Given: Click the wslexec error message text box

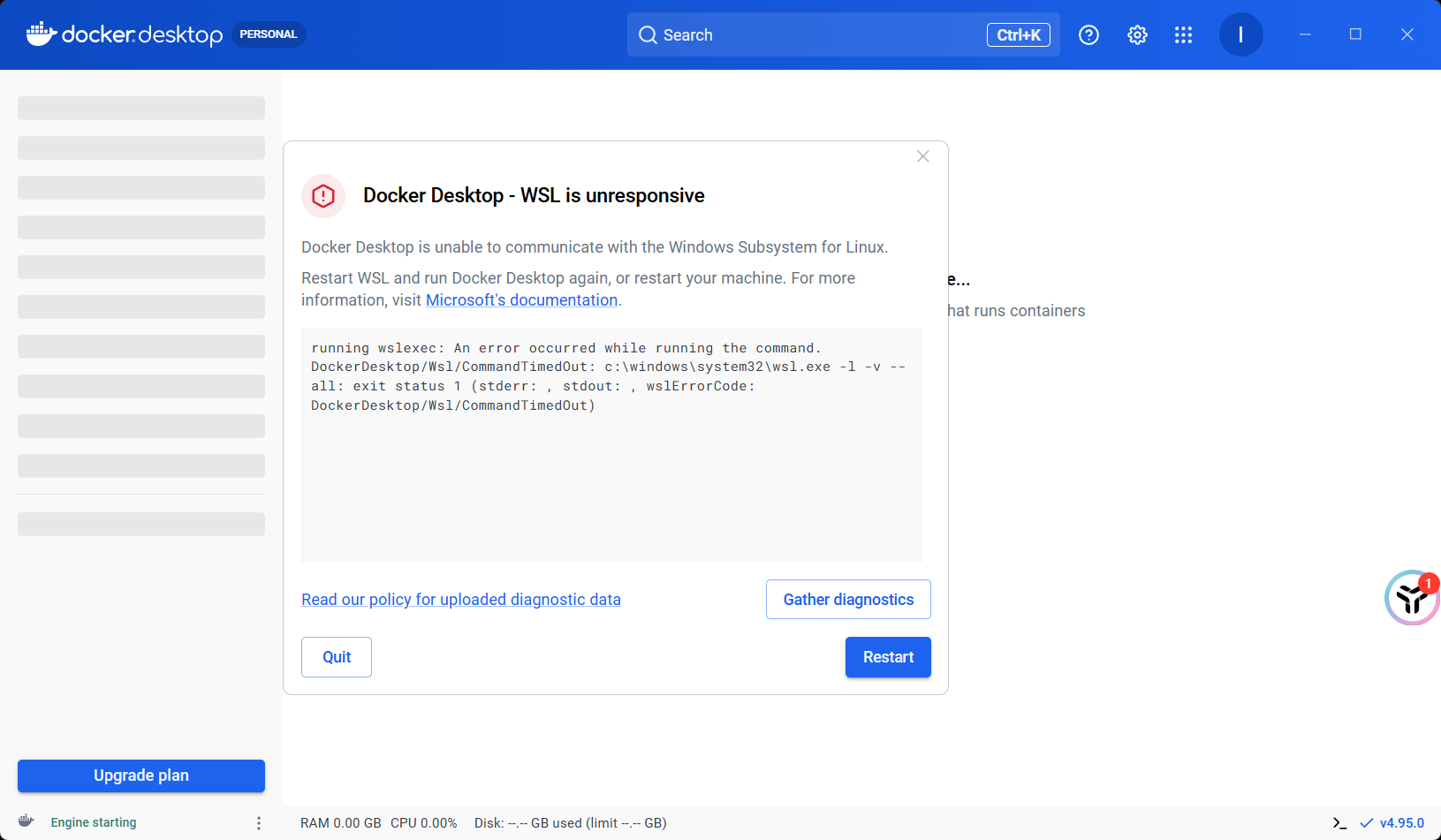Looking at the screenshot, I should 611,445.
